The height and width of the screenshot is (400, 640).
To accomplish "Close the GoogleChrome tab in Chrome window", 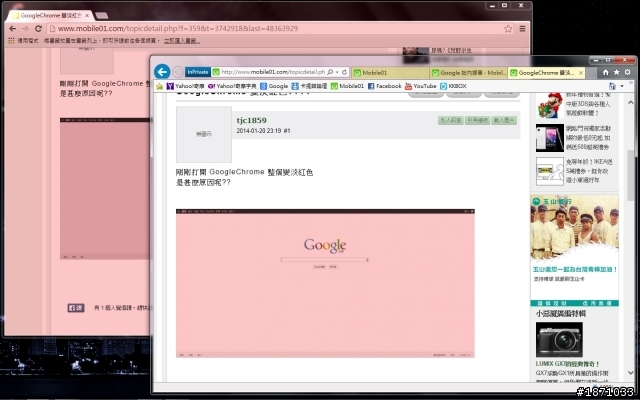I will click(87, 16).
